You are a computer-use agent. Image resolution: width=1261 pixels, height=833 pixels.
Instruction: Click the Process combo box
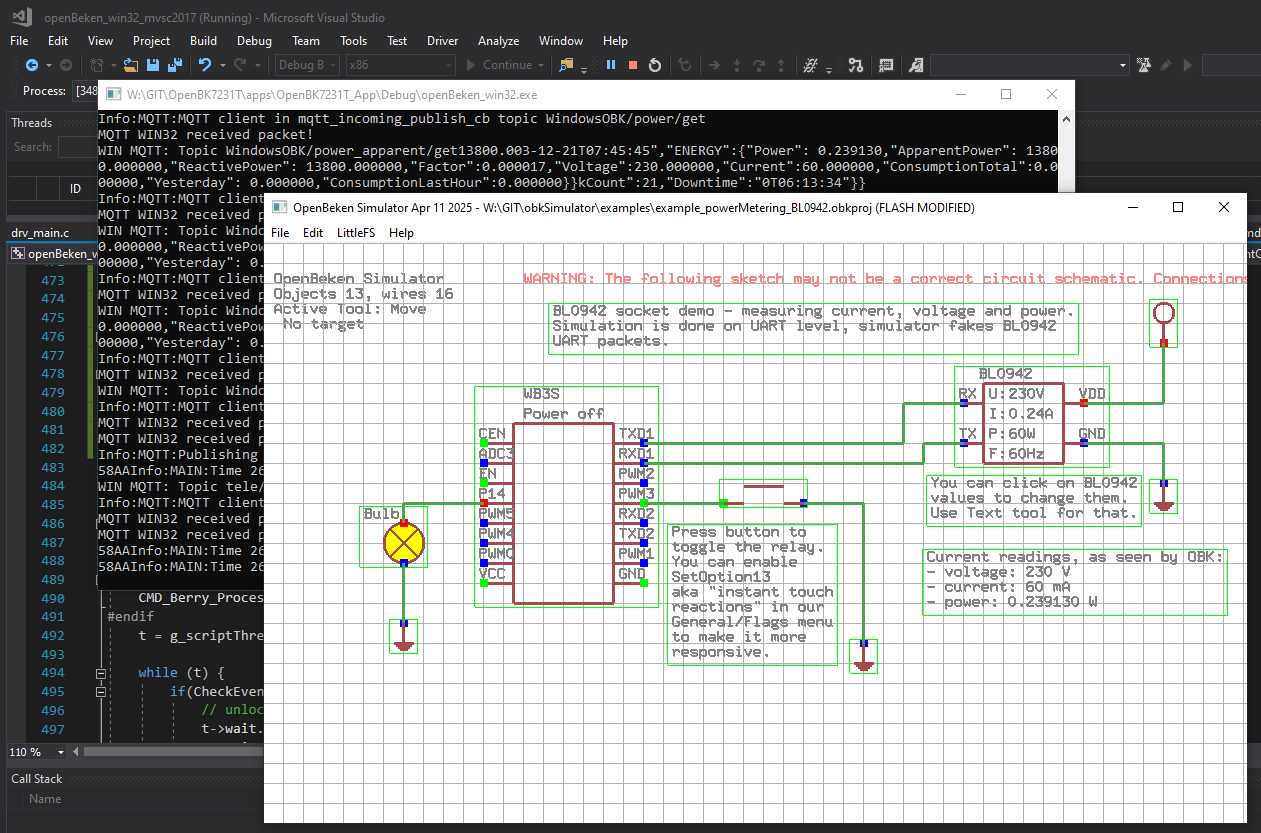[84, 90]
